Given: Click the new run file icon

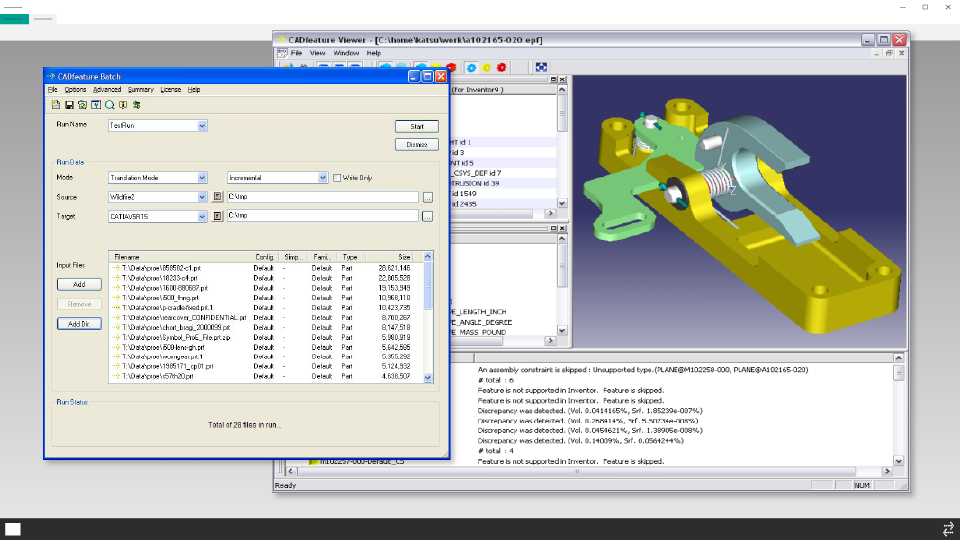Looking at the screenshot, I should click(x=56, y=105).
